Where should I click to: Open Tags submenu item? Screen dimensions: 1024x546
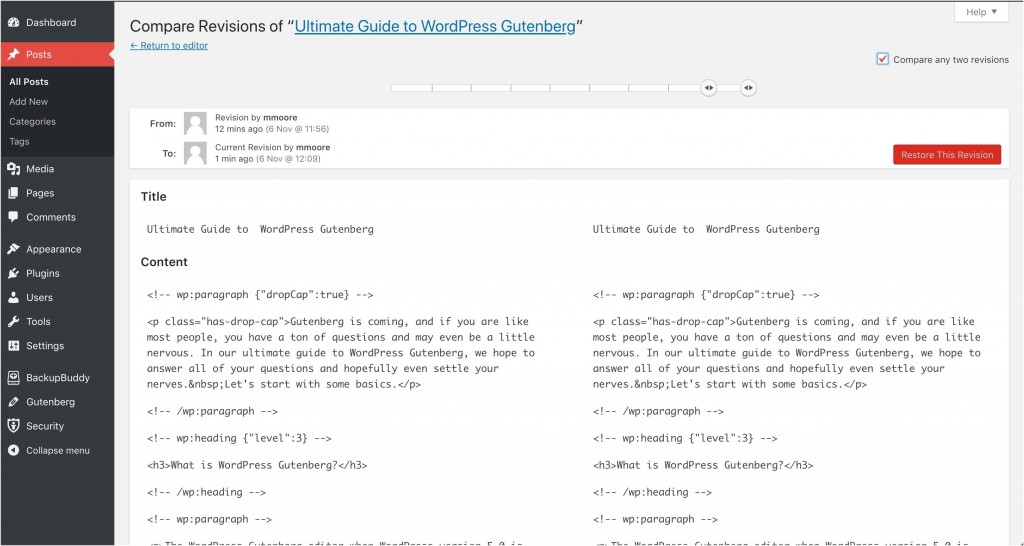19,141
